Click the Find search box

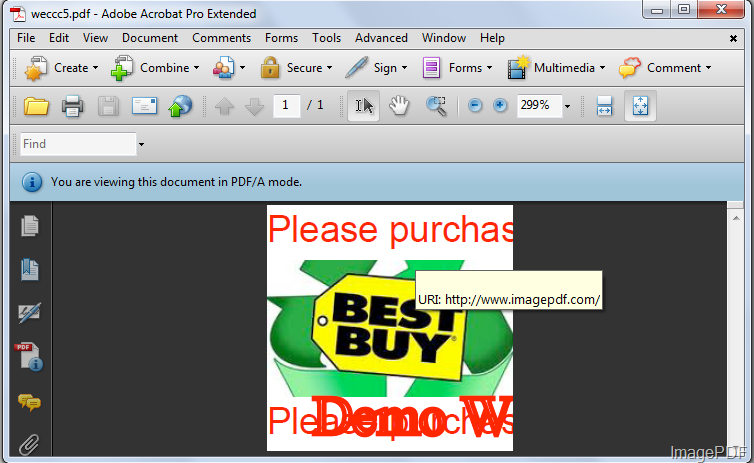[78, 144]
